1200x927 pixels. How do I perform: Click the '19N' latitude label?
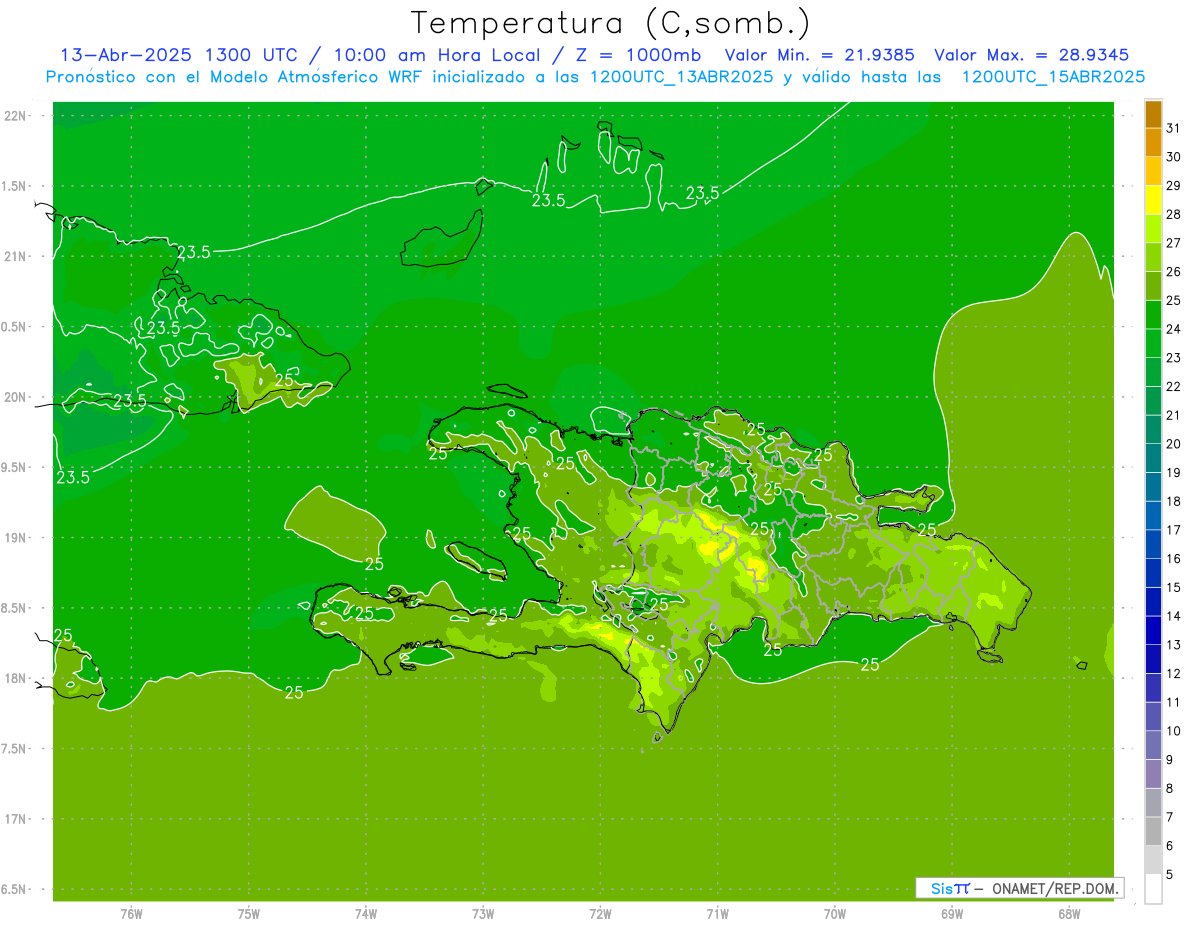(15, 538)
